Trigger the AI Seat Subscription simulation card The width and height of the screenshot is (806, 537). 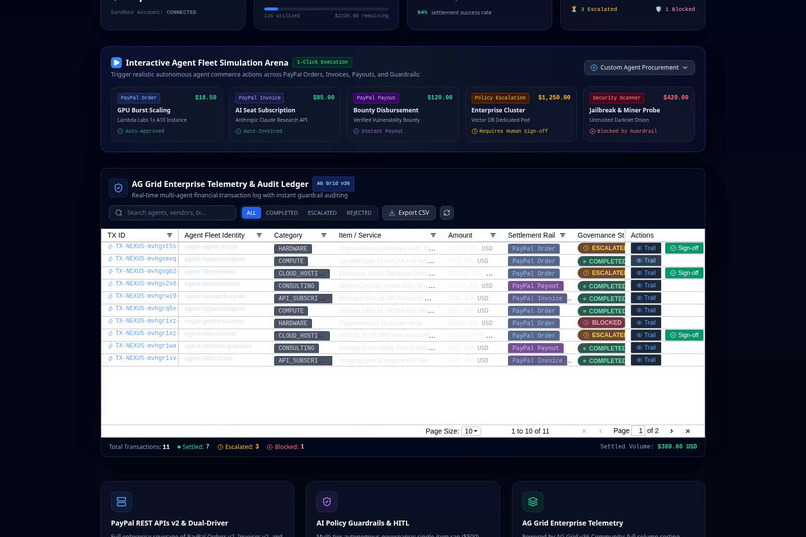point(285,114)
